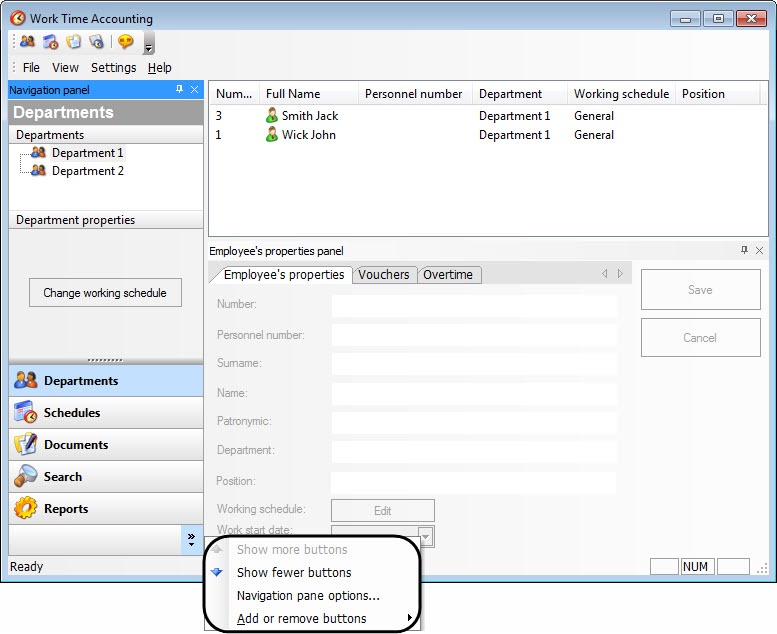
Task: Click the Documents notepad icon in navigation pane
Action: [25, 444]
